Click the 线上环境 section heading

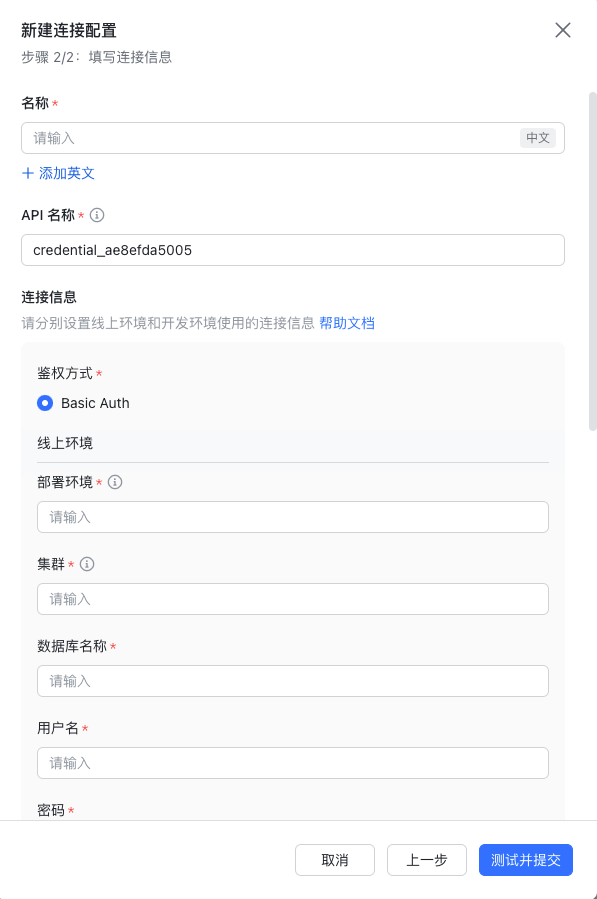point(65,443)
